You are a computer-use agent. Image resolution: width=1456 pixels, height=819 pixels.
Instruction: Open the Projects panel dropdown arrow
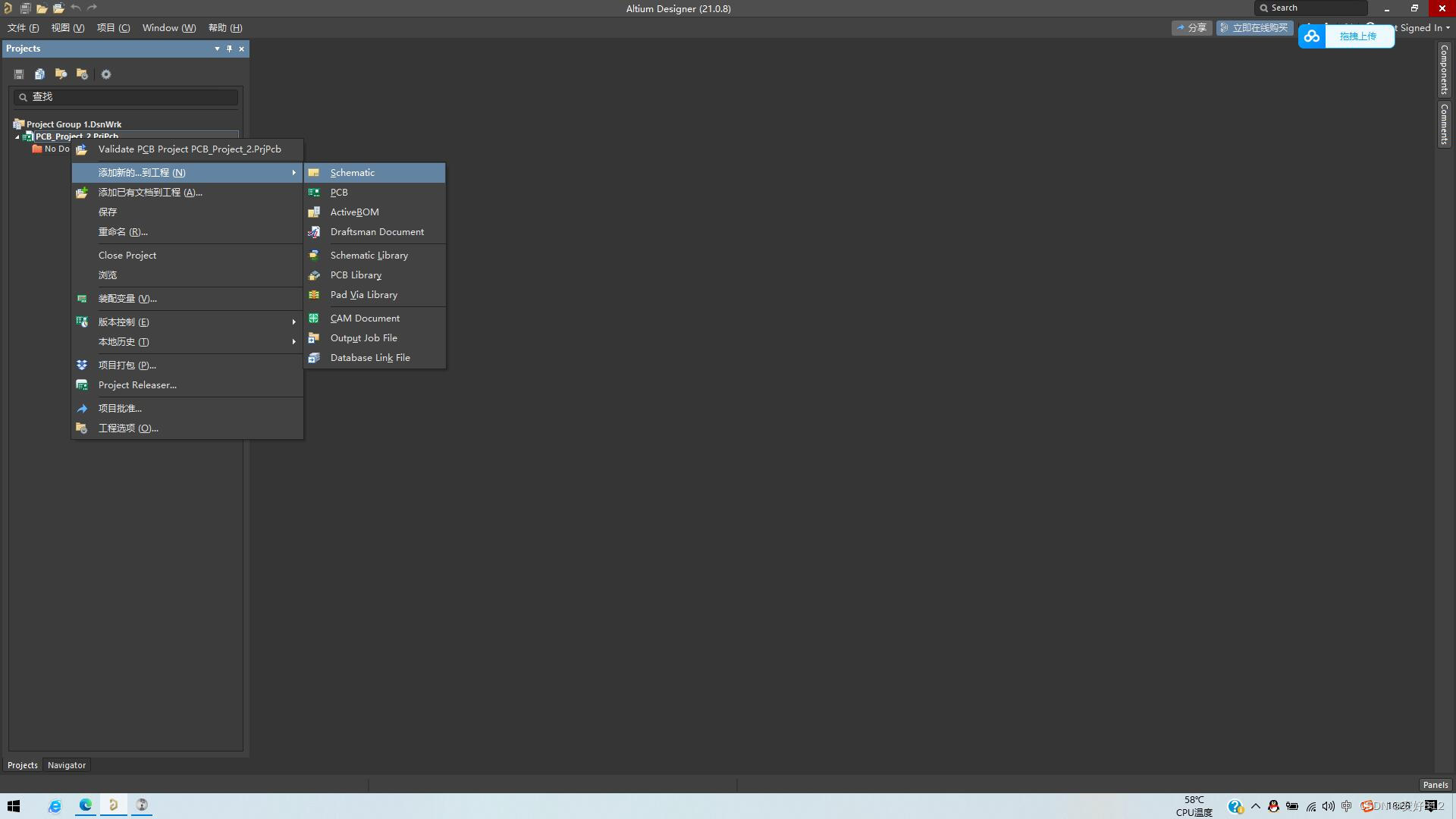(217, 49)
